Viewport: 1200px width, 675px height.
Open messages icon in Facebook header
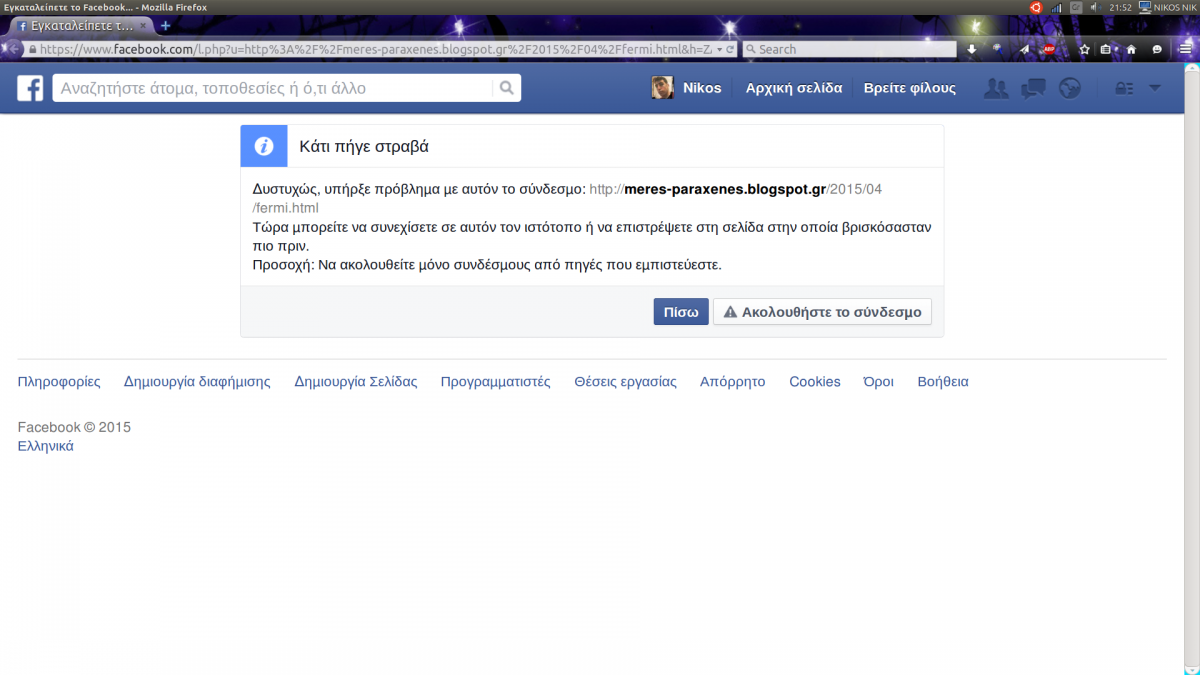tap(1033, 88)
